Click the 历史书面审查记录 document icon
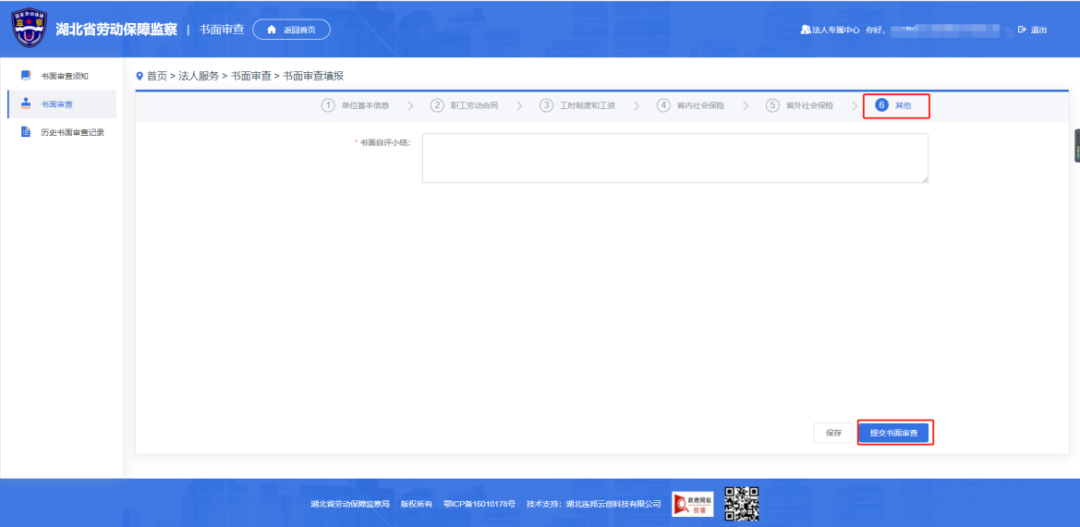The width and height of the screenshot is (1080, 527). point(26,132)
